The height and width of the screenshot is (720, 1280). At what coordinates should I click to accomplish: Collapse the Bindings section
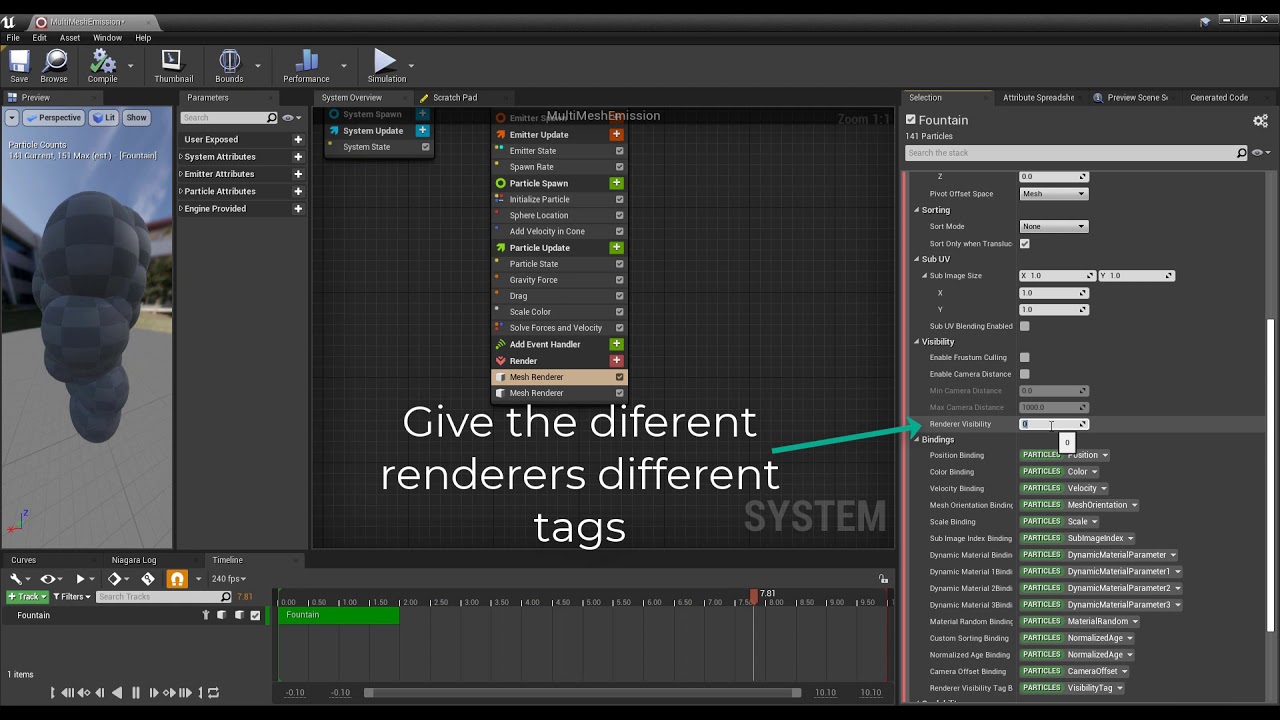click(916, 439)
